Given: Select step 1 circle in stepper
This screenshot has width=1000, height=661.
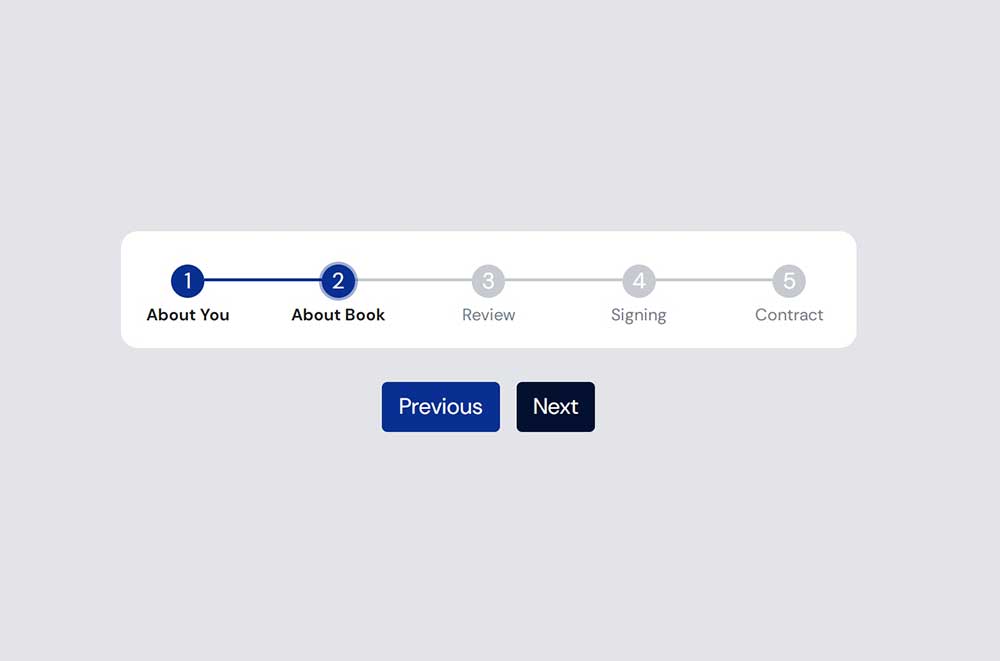Looking at the screenshot, I should (x=188, y=281).
